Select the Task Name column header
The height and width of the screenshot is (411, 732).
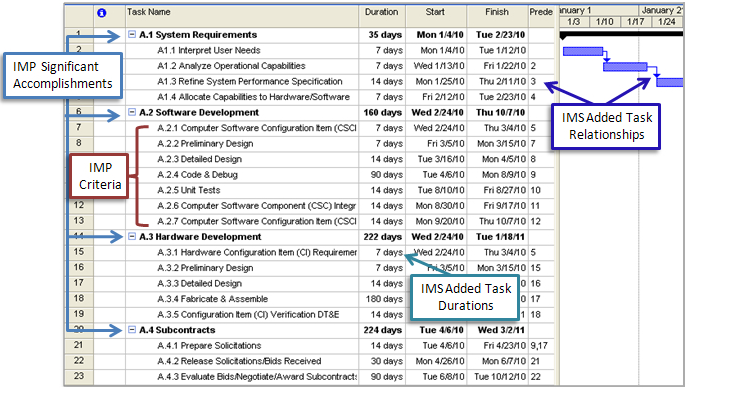[x=240, y=14]
